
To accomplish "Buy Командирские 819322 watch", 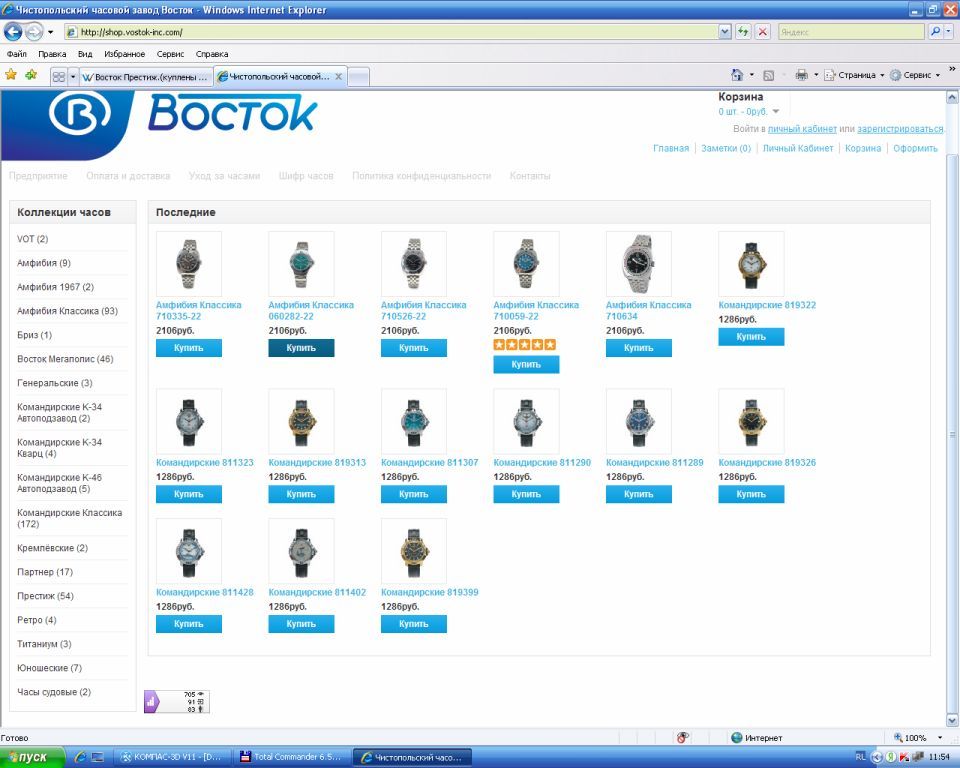I will 751,337.
